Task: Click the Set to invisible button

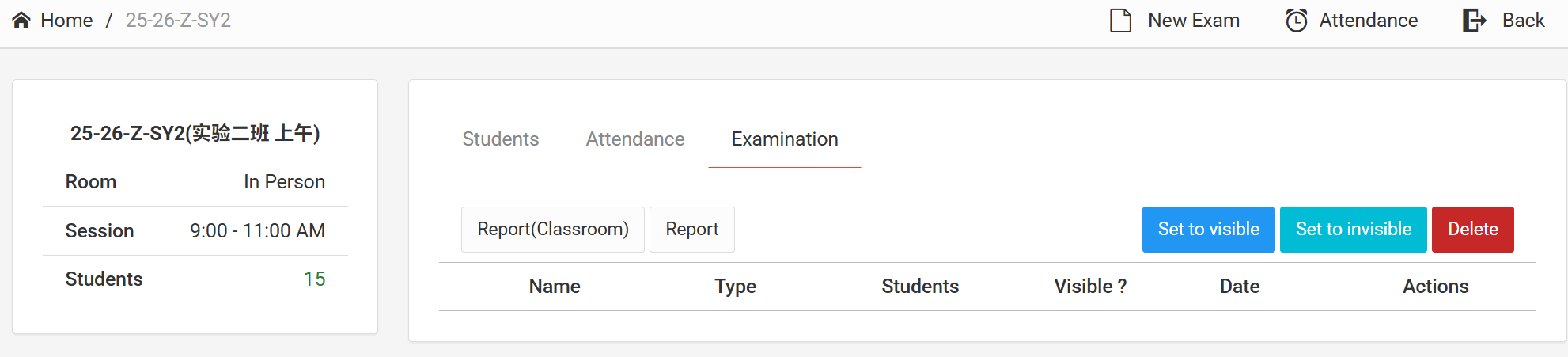Action: tap(1353, 230)
